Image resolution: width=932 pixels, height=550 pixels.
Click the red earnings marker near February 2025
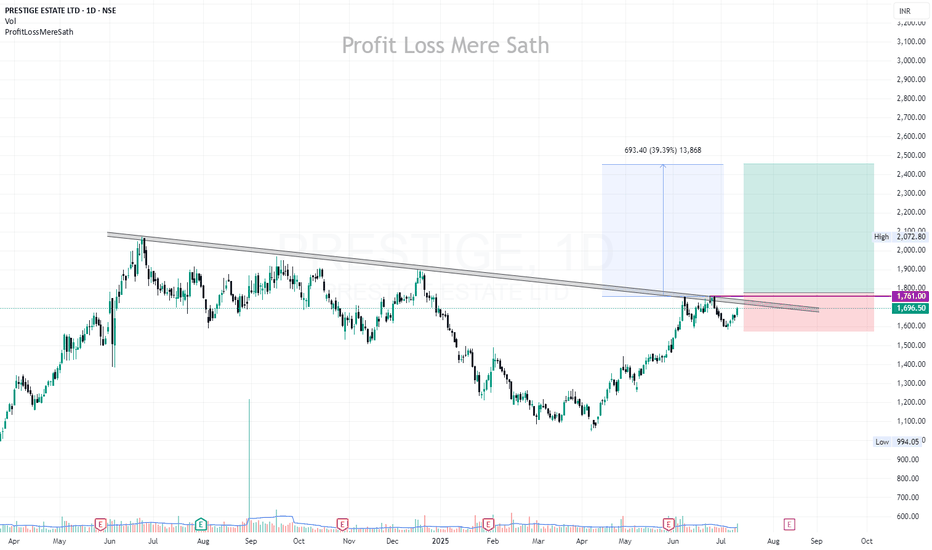click(x=489, y=524)
